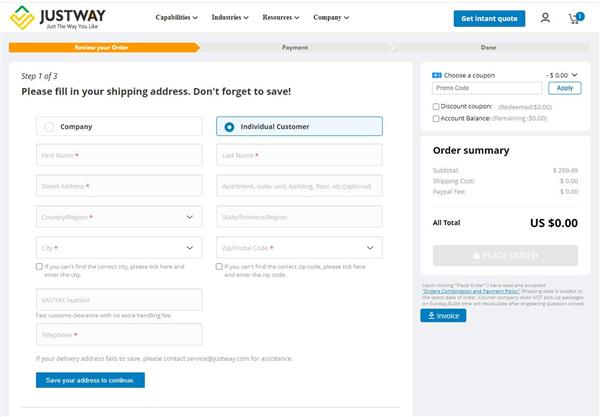Open the user account icon
This screenshot has height=417, width=600.
(545, 18)
